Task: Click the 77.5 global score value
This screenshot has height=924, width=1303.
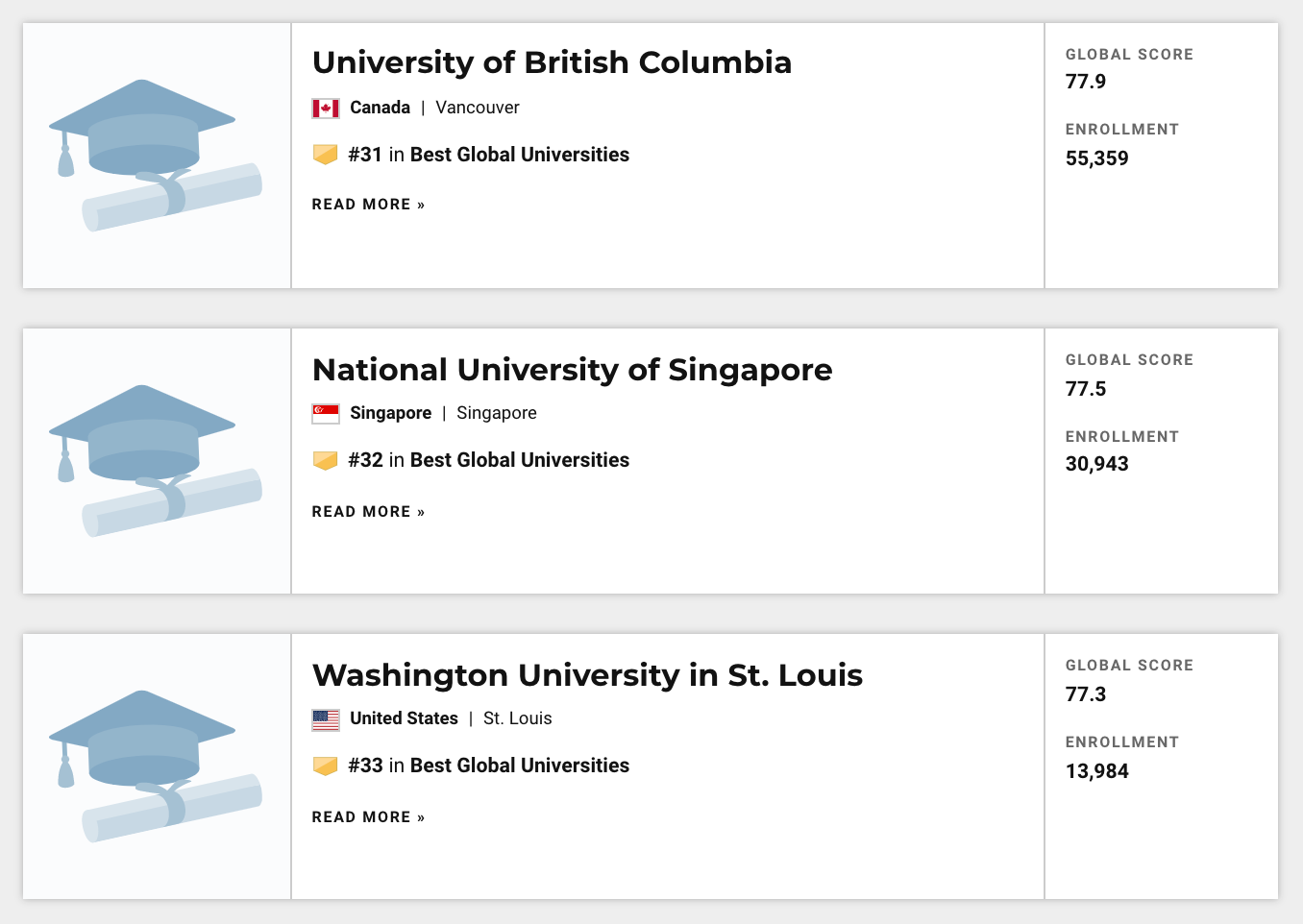Action: pos(1086,389)
